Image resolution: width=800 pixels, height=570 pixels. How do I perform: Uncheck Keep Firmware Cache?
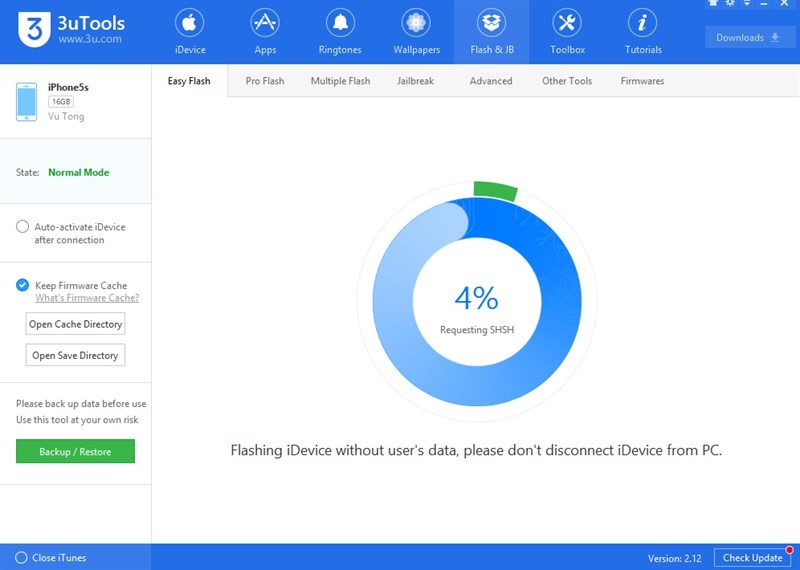coord(22,285)
